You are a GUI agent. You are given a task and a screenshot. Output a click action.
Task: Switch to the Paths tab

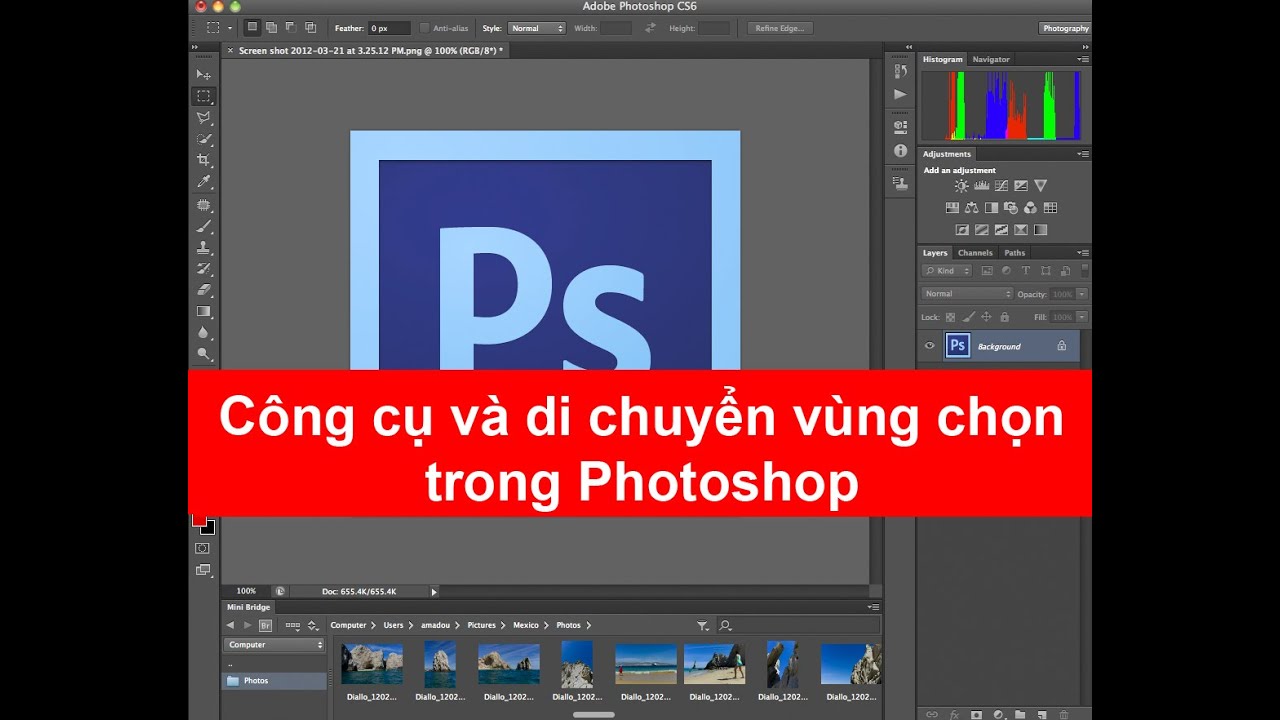coord(1015,253)
